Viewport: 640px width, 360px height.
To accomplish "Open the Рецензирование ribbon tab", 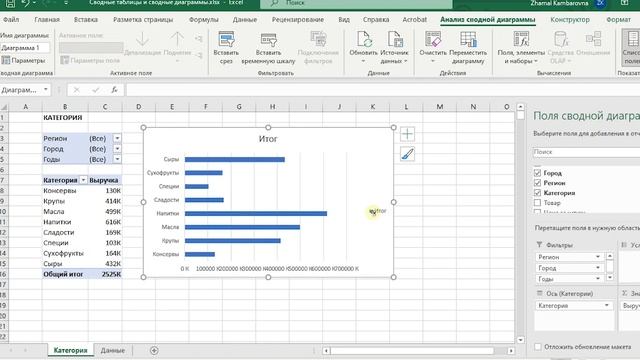I will click(x=298, y=20).
